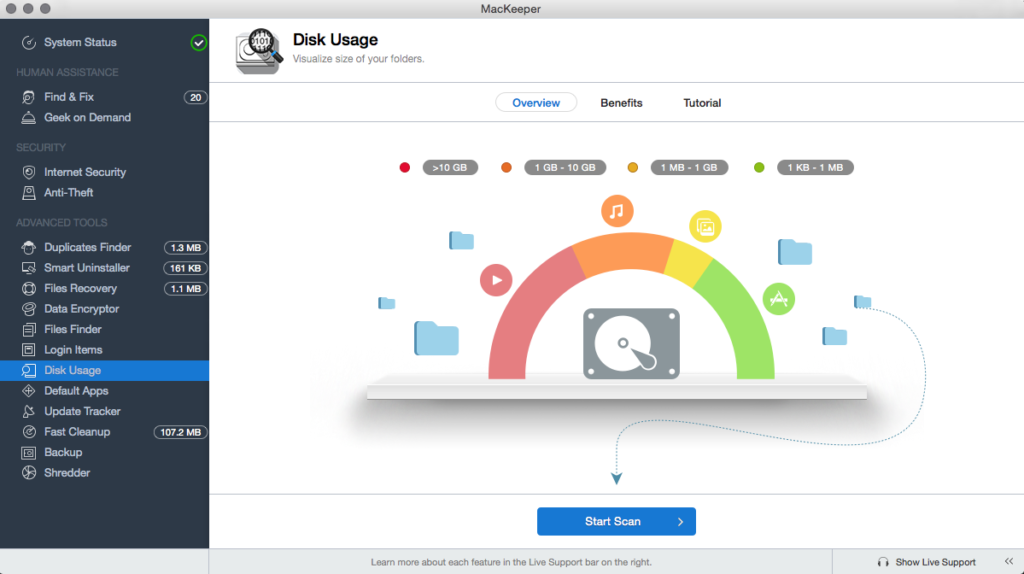Select Files Recovery tool
This screenshot has height=574, width=1024.
pos(80,289)
